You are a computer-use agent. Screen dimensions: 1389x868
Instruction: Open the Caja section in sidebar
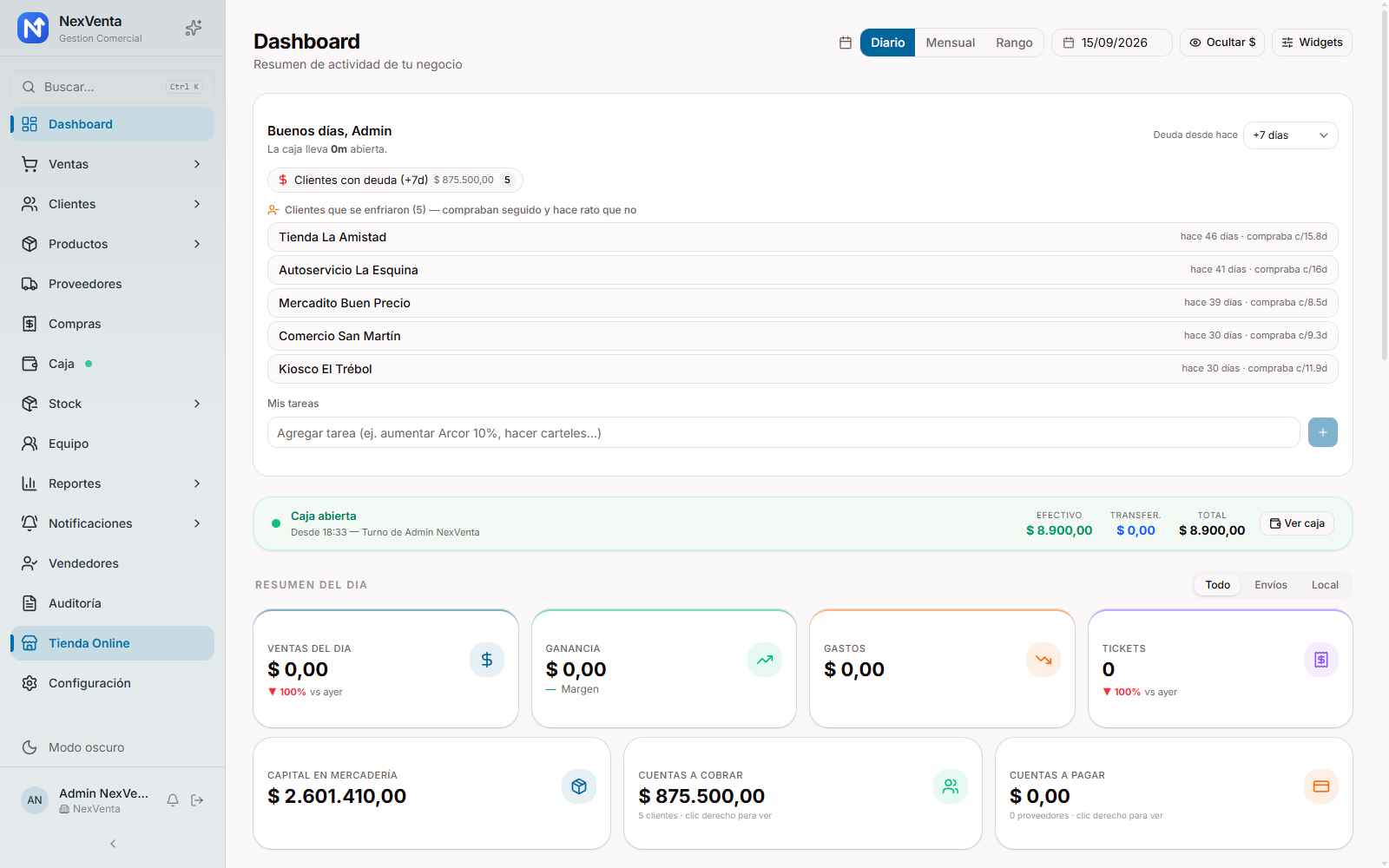tap(113, 364)
